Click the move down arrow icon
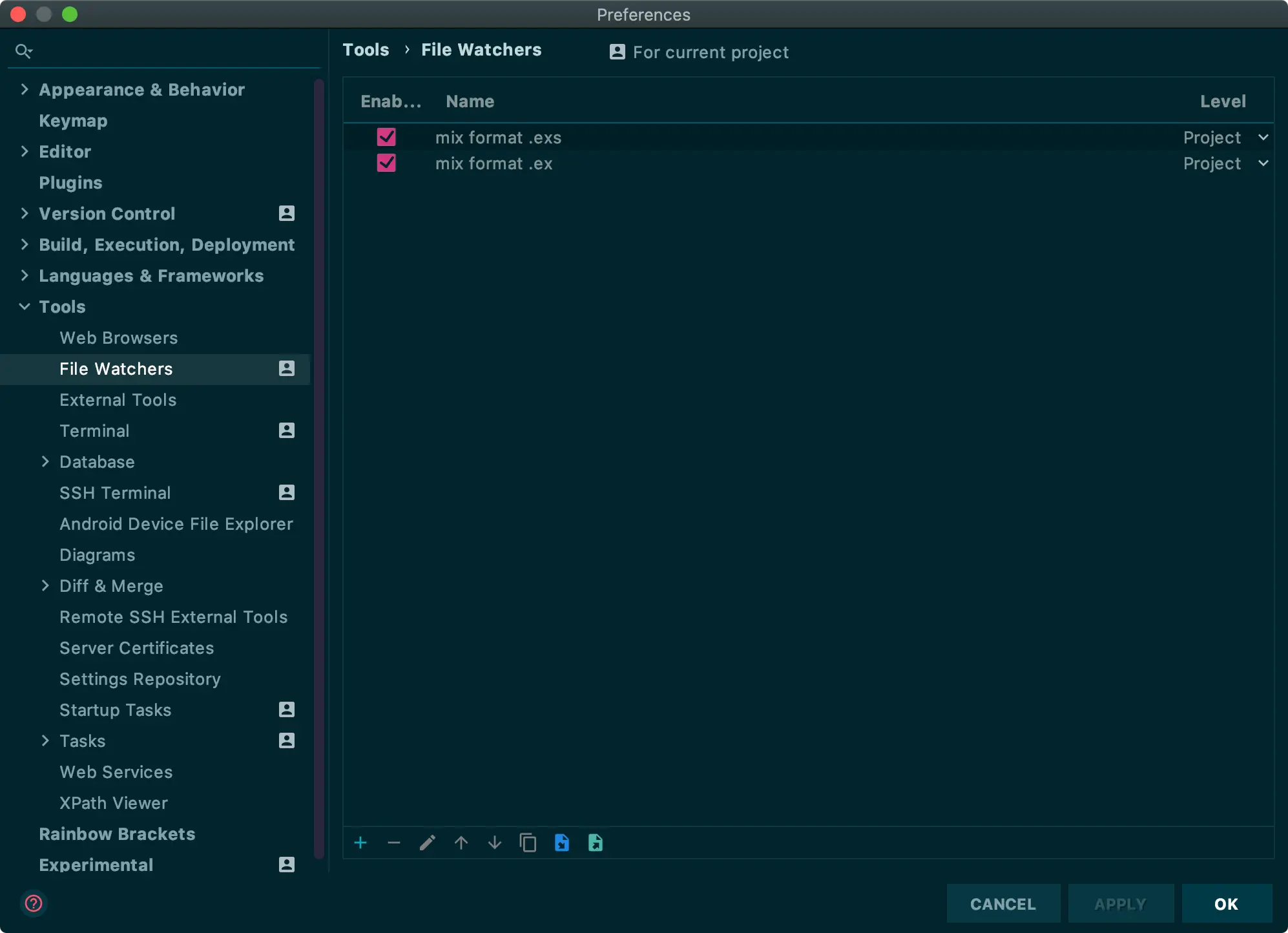Screen dimensions: 1288x933 coord(495,843)
